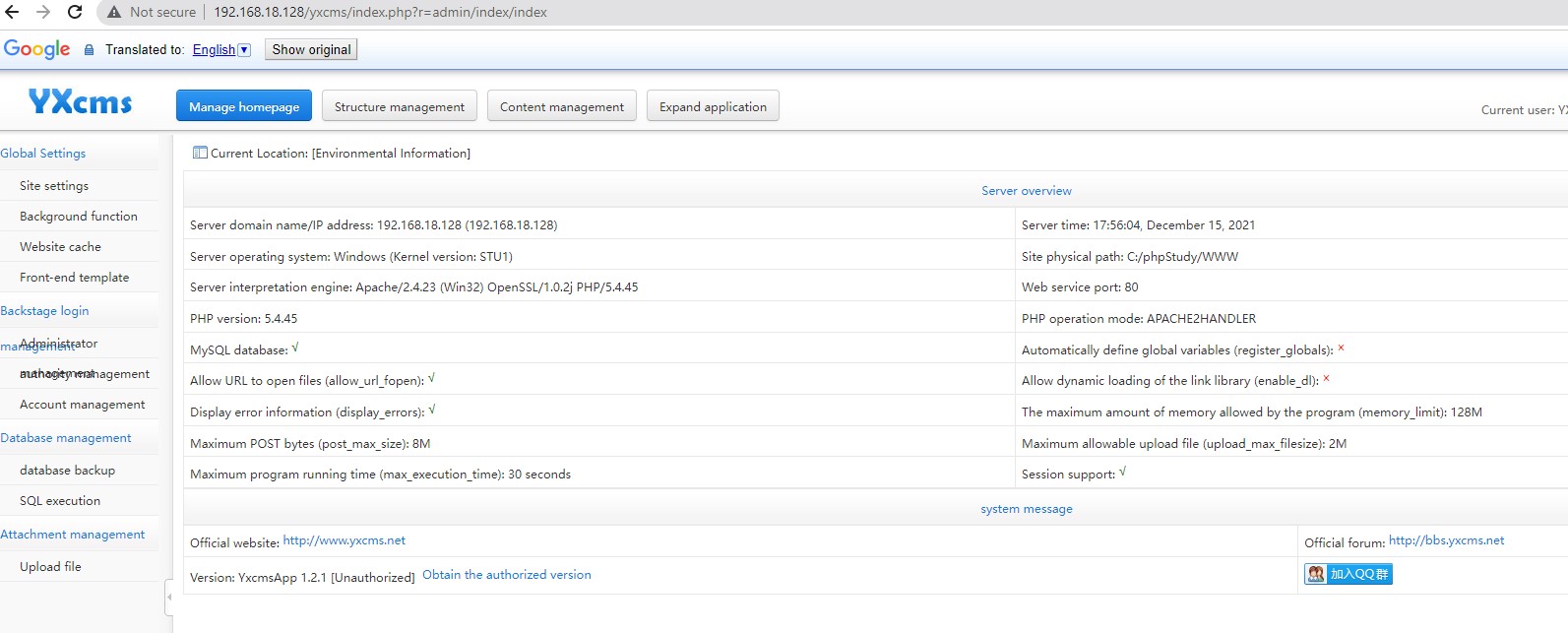This screenshot has width=1568, height=633.
Task: Open Structure management tab
Action: tap(400, 106)
